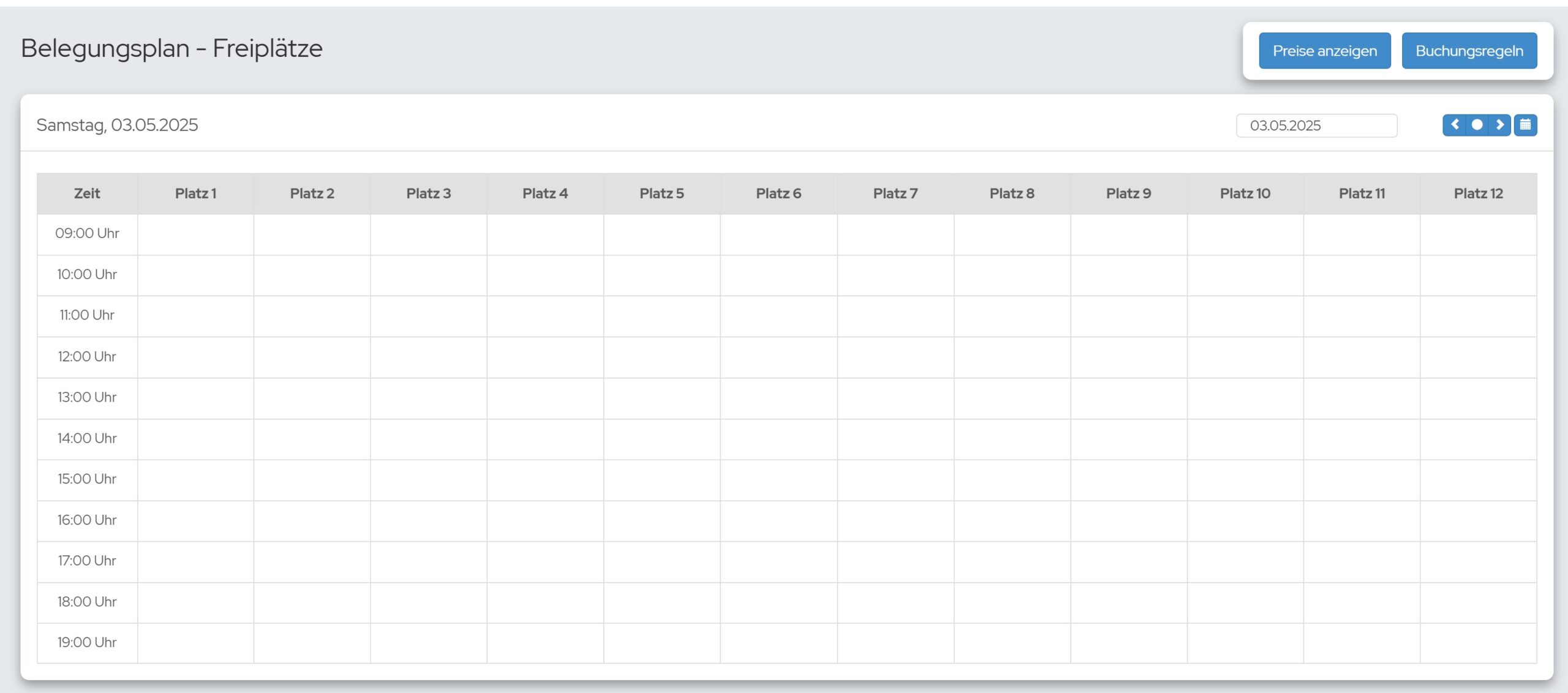Go to previous day with left arrow

pos(1454,125)
